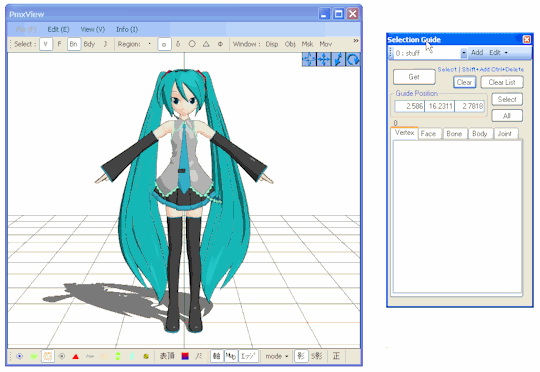
Task: Click the diagonal arrow zoom view icon
Action: 339,60
